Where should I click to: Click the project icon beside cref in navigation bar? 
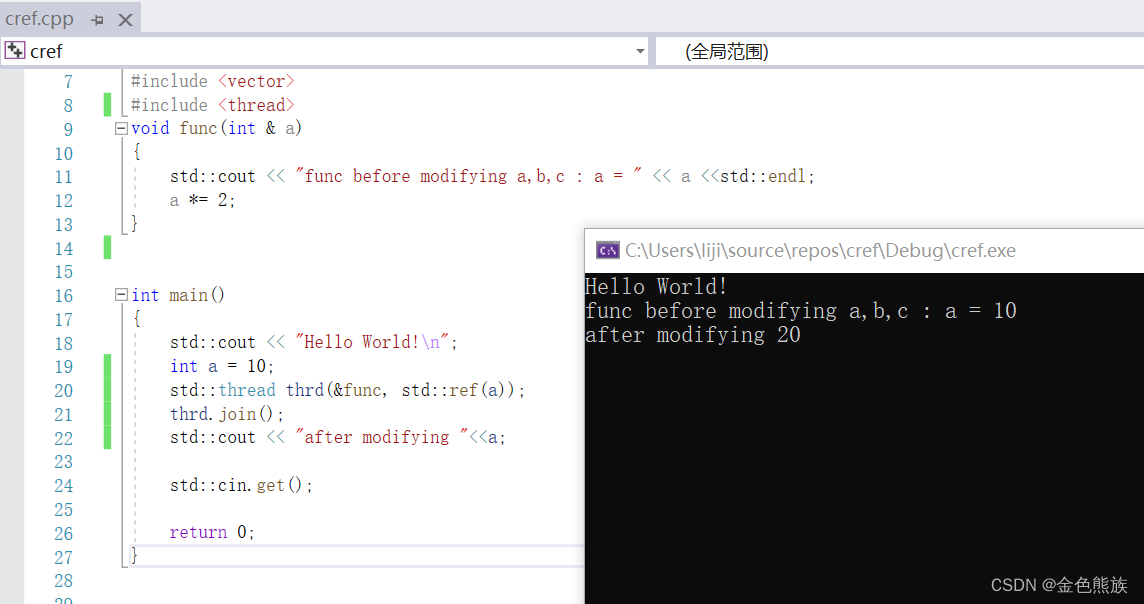coord(14,50)
